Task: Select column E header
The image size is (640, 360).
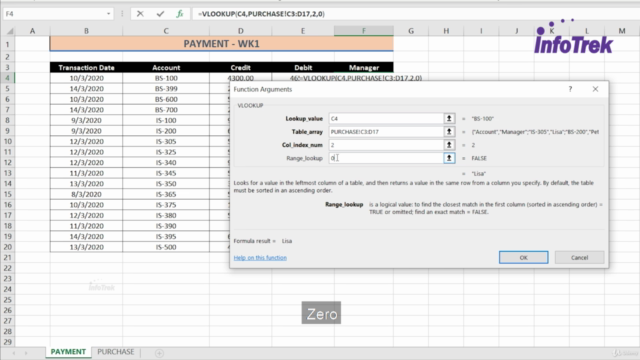Action: tap(302, 31)
